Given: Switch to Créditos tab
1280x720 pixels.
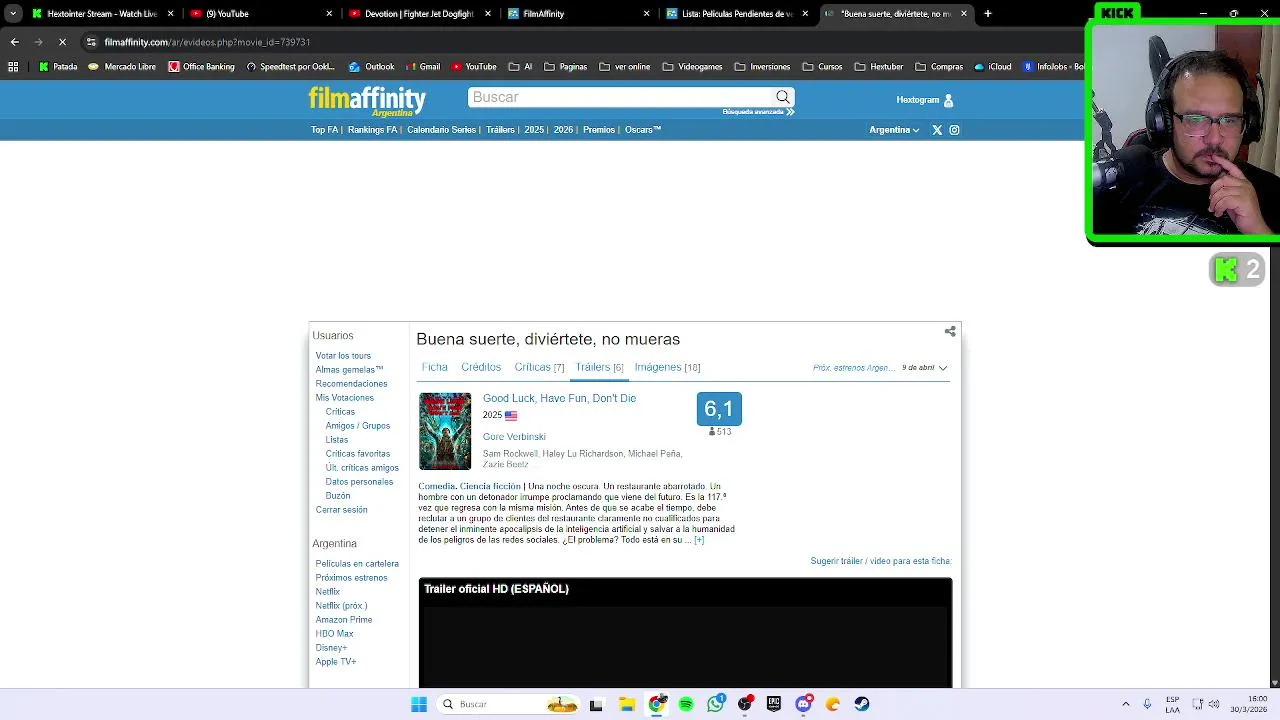Looking at the screenshot, I should pos(481,367).
